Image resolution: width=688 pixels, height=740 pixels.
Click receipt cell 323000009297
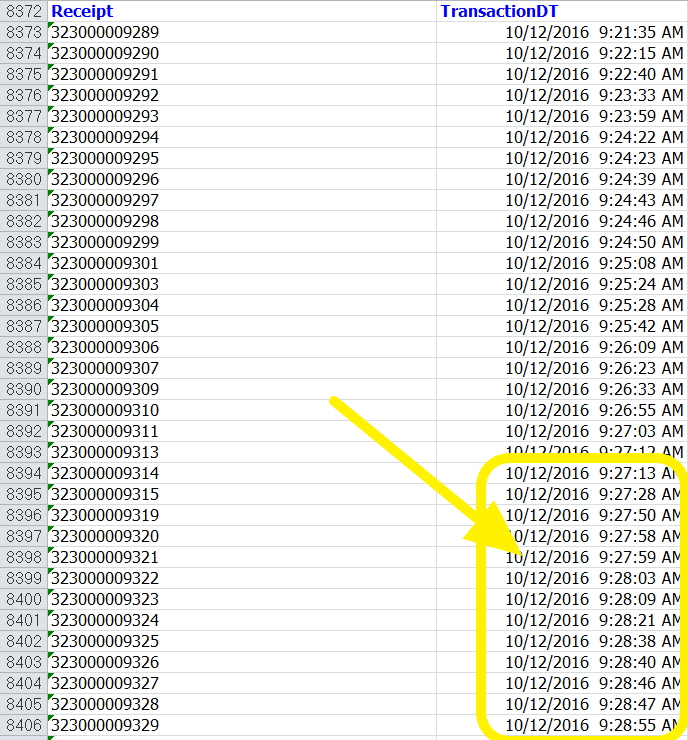(242, 200)
